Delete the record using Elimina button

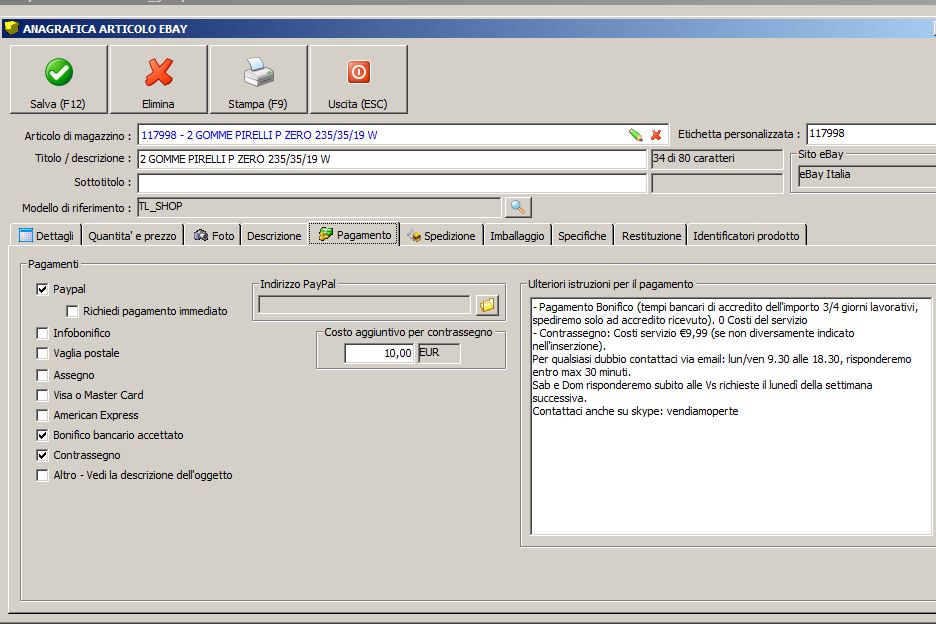[x=159, y=79]
